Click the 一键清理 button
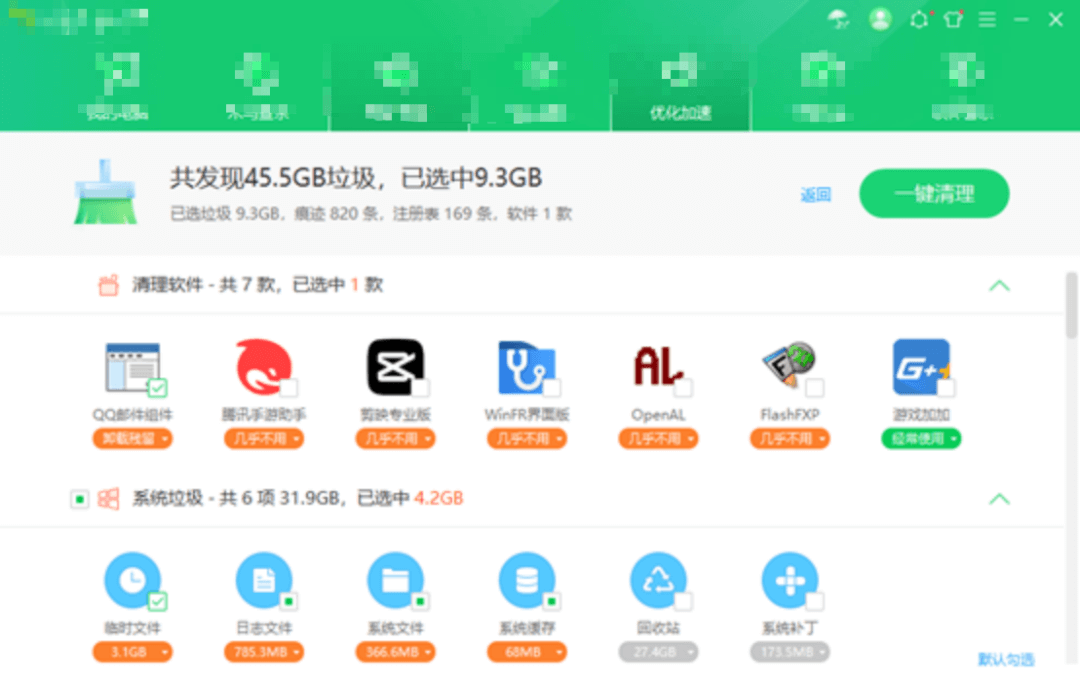This screenshot has width=1080, height=680. pos(933,194)
